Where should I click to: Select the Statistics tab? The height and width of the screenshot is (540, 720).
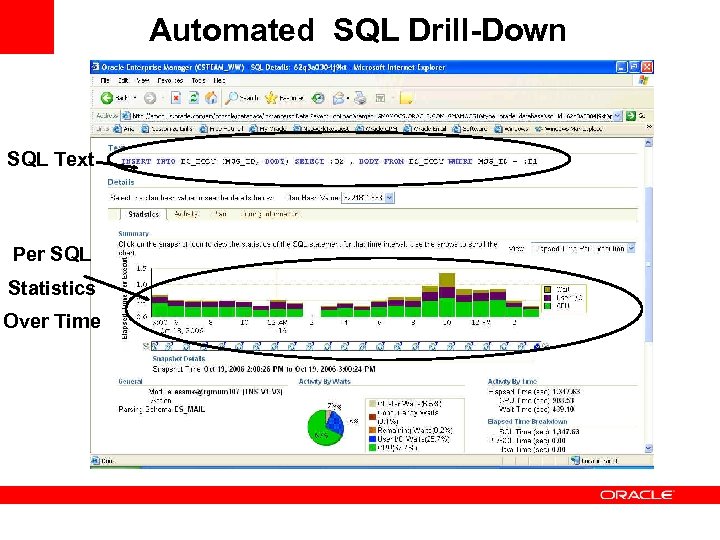(143, 214)
